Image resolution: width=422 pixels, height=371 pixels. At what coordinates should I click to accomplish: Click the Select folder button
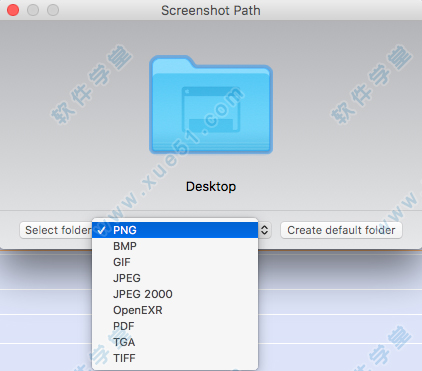tap(56, 230)
